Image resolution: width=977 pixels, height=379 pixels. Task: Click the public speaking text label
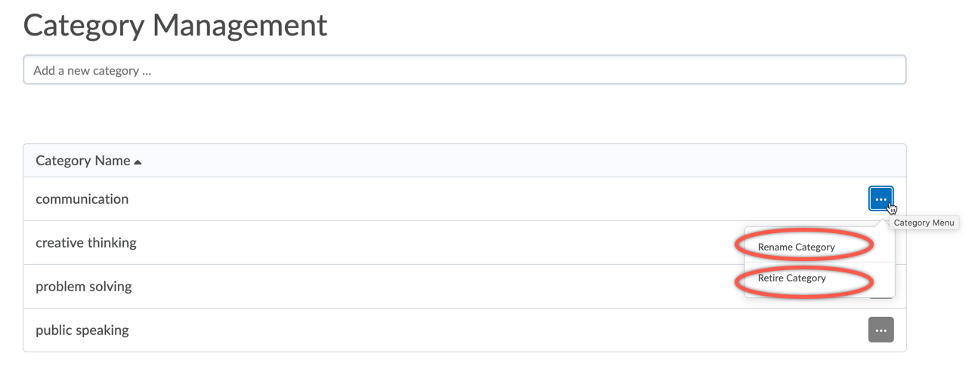coord(82,330)
